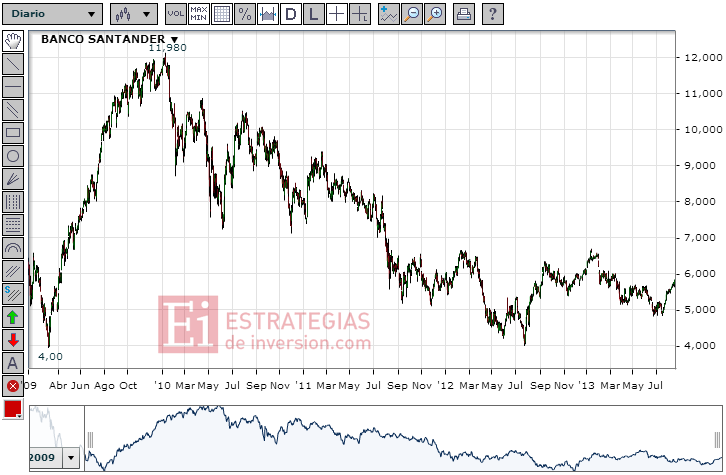Enable the crosshair cursor
The width and height of the screenshot is (726, 475).
(337, 14)
